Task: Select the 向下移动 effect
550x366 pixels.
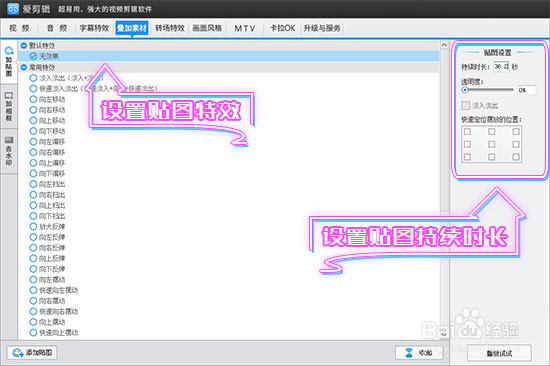Action: click(33, 131)
